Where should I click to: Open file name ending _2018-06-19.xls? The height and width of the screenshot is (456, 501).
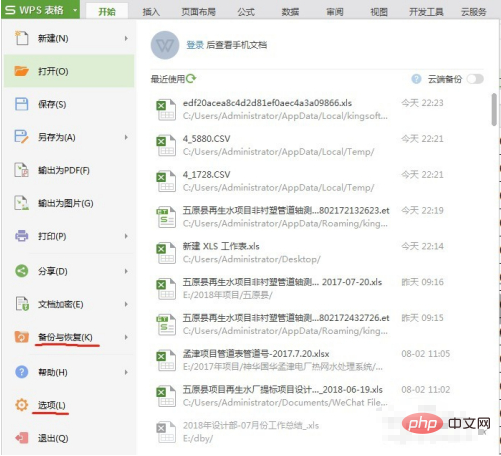click(x=283, y=389)
